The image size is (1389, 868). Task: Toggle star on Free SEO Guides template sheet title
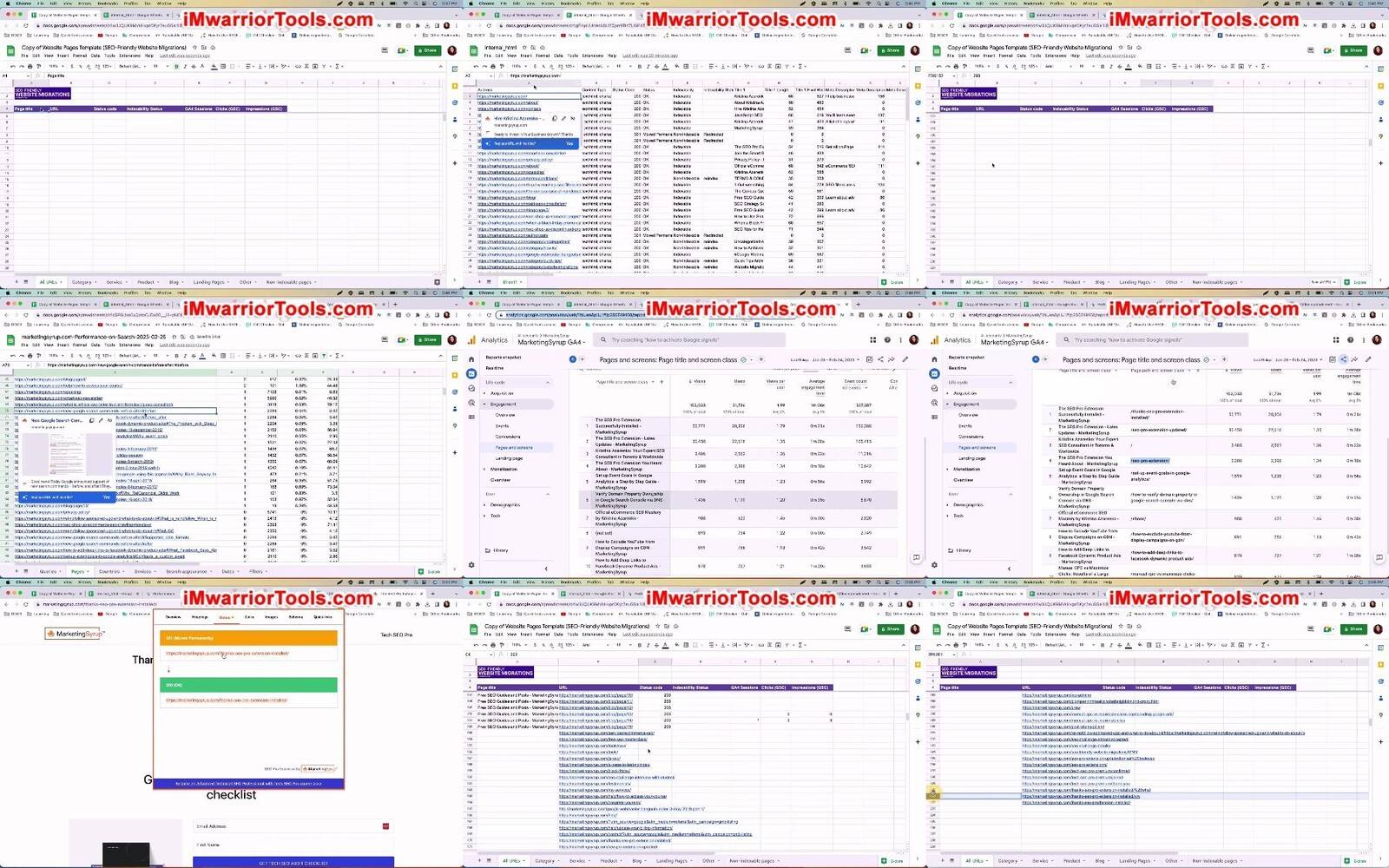click(x=657, y=626)
